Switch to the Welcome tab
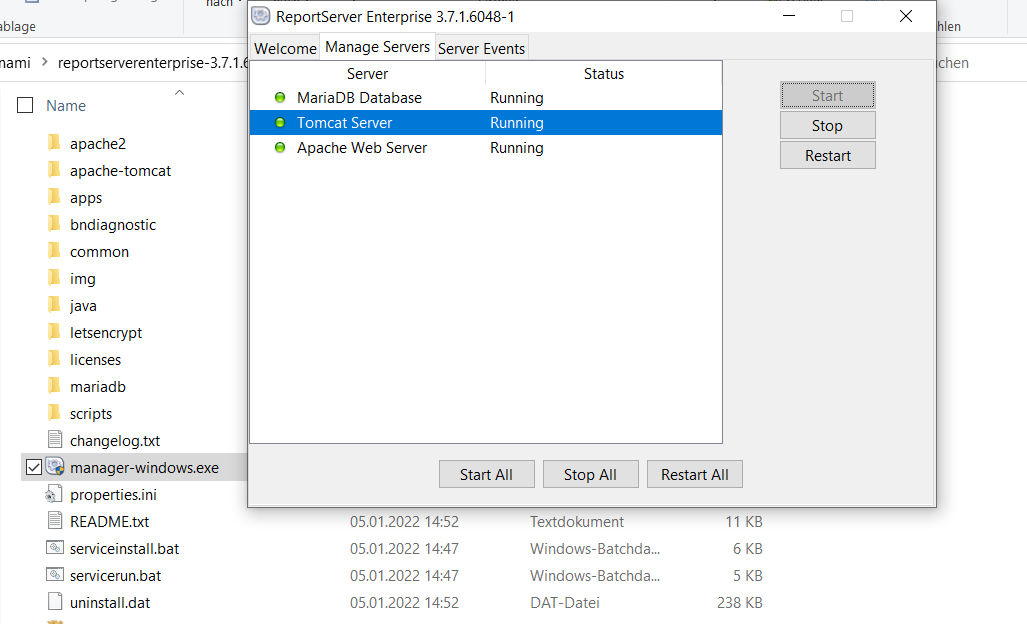The height and width of the screenshot is (624, 1027). click(285, 48)
